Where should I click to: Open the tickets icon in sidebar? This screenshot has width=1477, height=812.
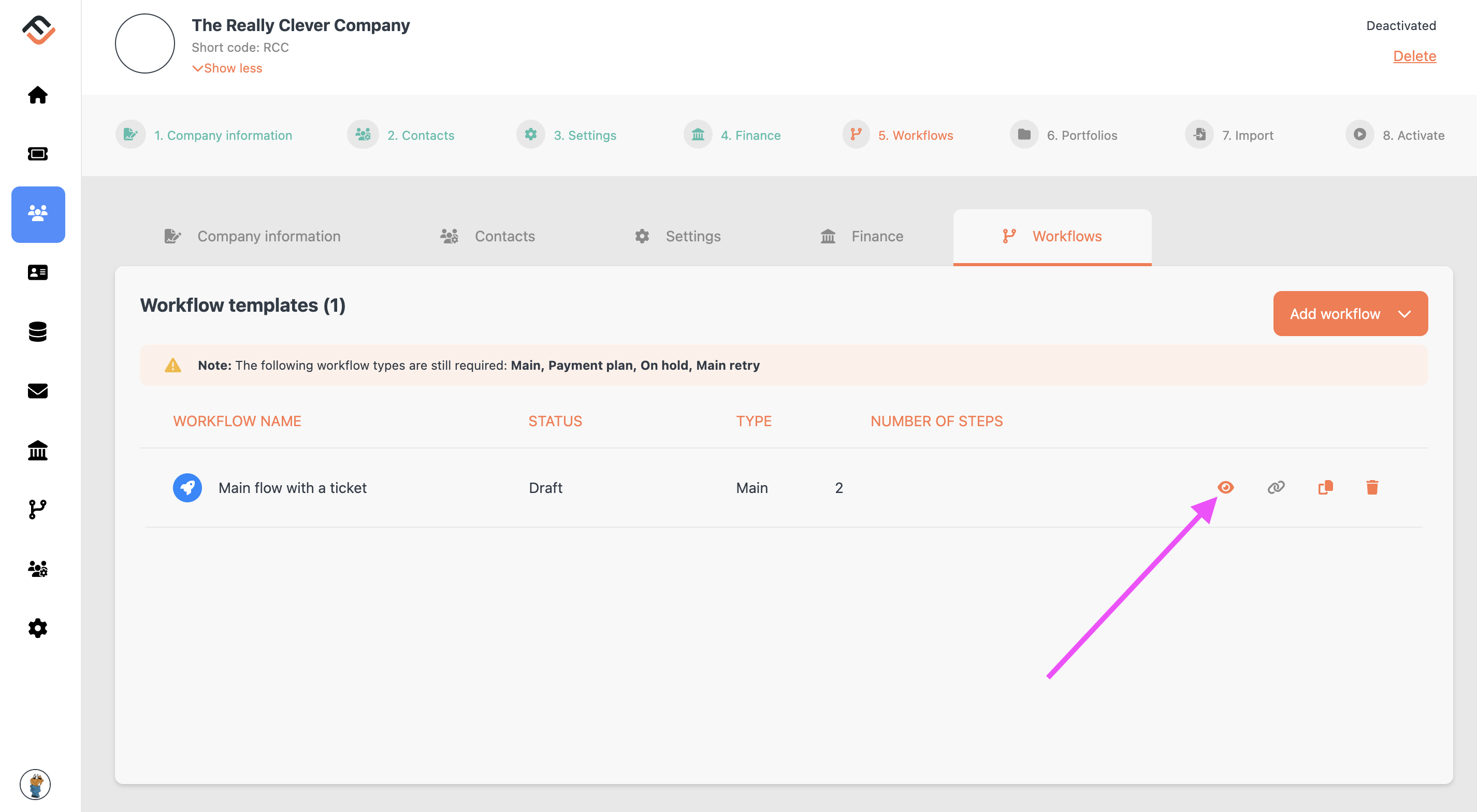tap(38, 154)
